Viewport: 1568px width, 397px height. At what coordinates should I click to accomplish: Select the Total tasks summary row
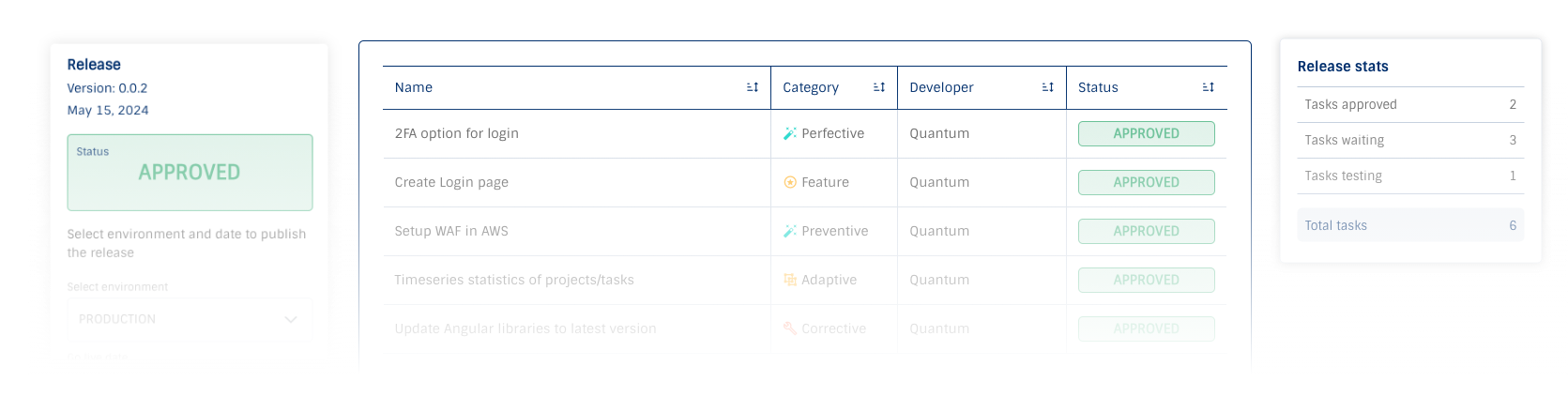(x=1410, y=225)
